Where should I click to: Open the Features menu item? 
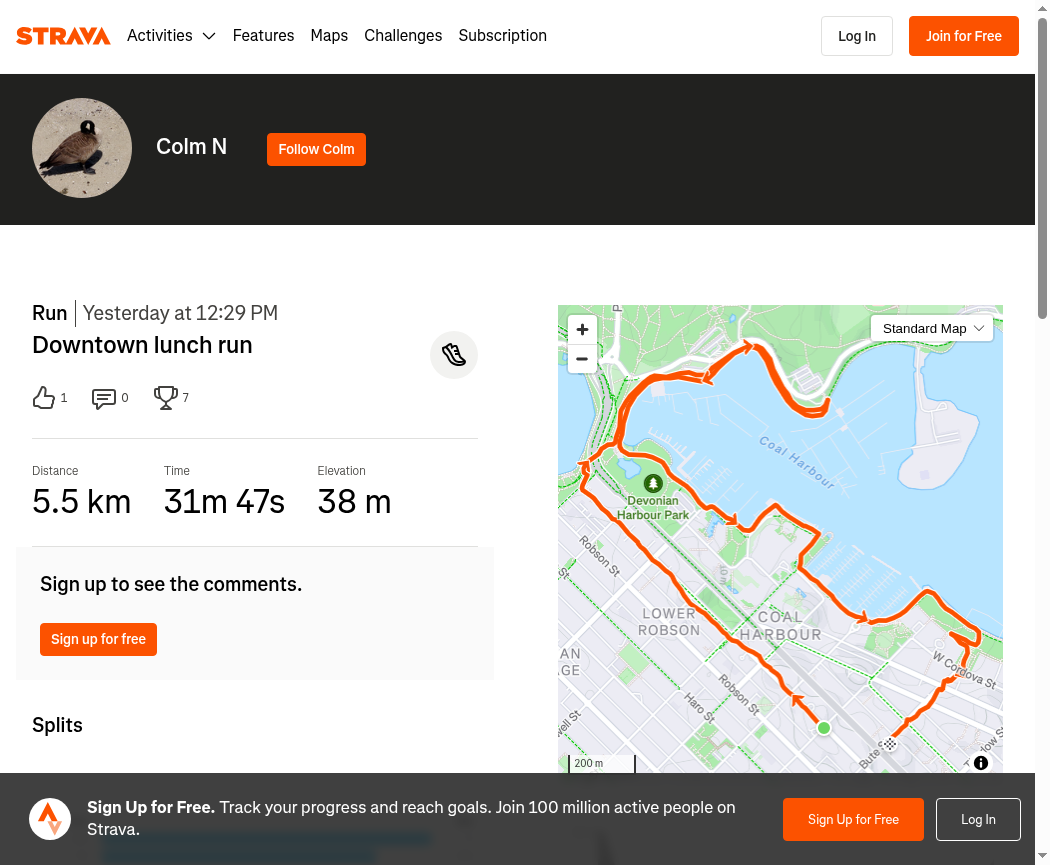263,35
